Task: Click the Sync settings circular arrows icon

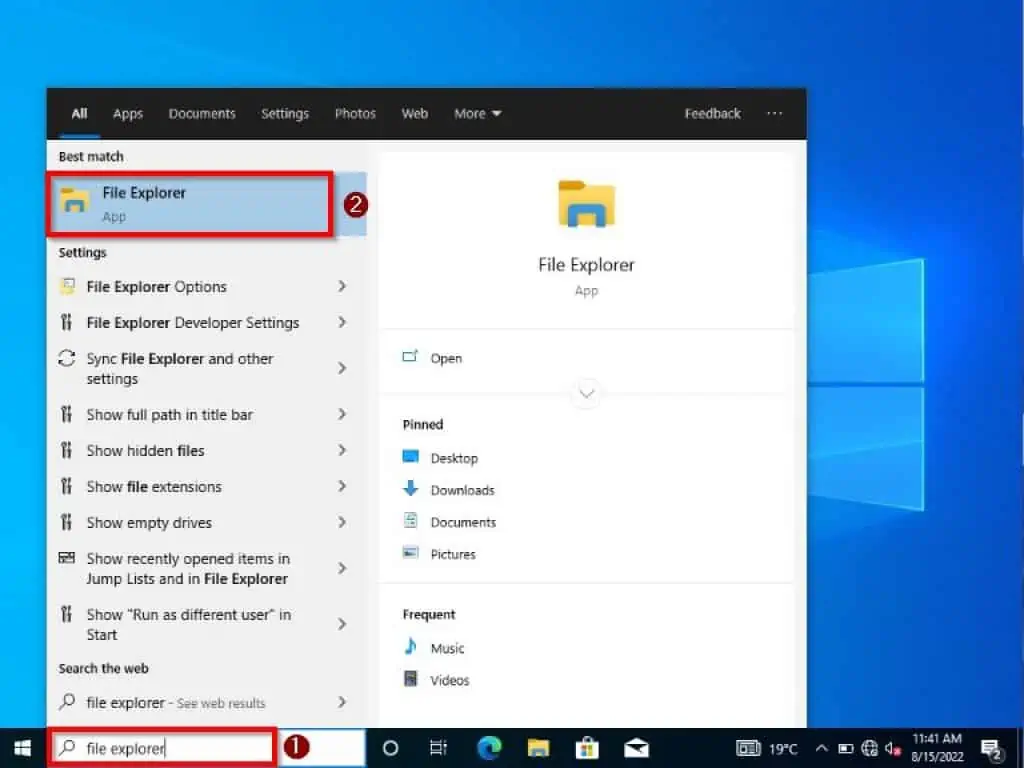Action: click(x=67, y=358)
